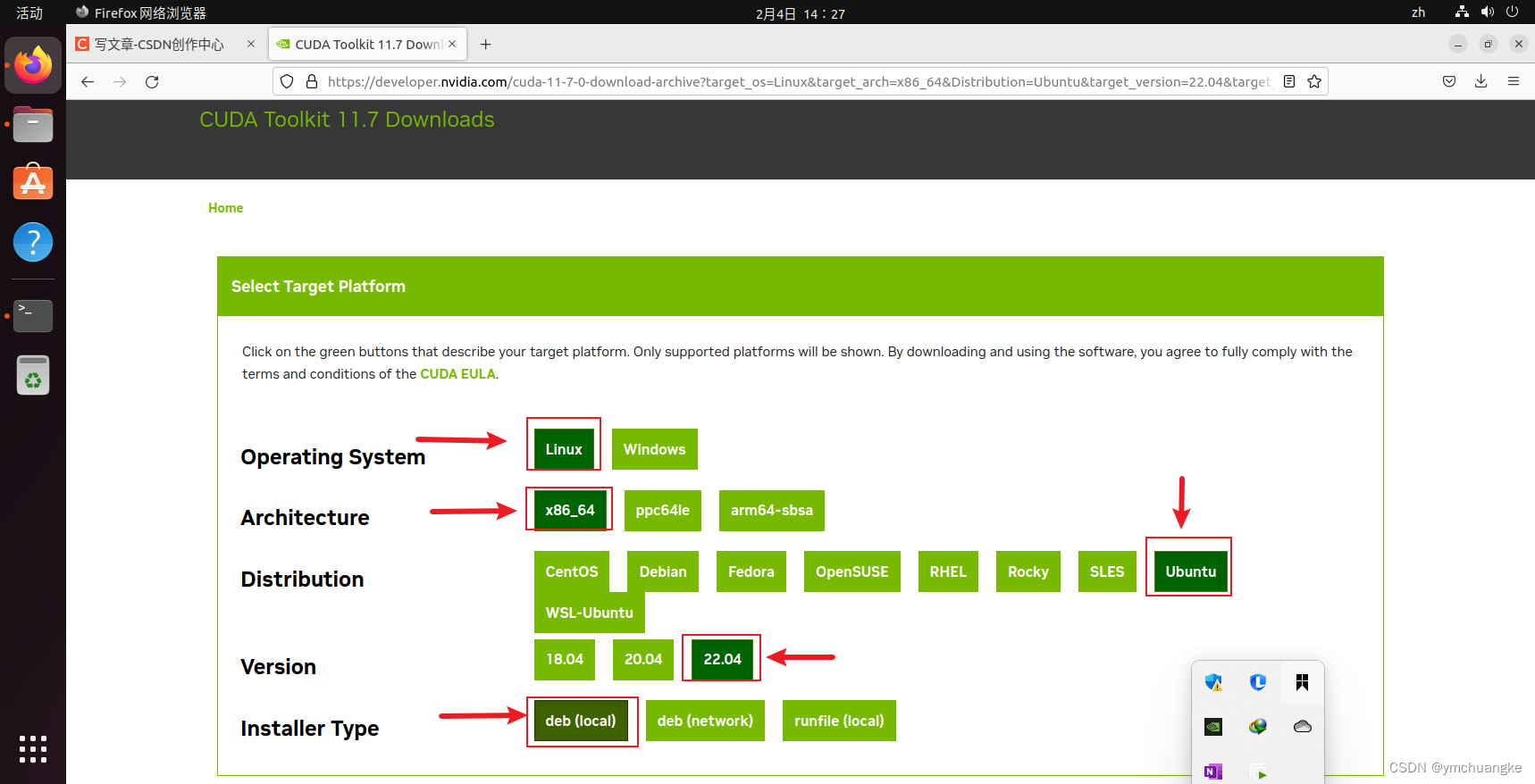
Task: View site security padlock information
Action: [x=312, y=81]
